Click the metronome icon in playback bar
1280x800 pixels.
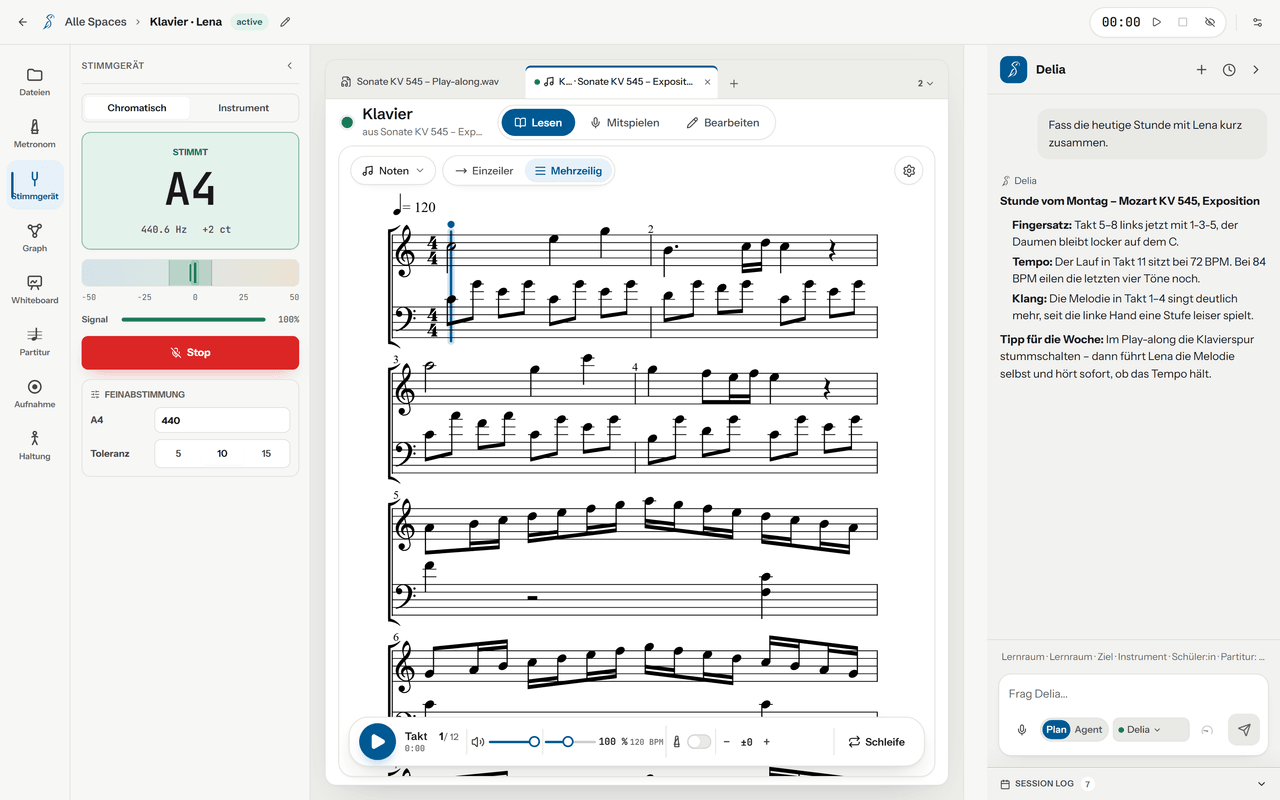pos(677,742)
